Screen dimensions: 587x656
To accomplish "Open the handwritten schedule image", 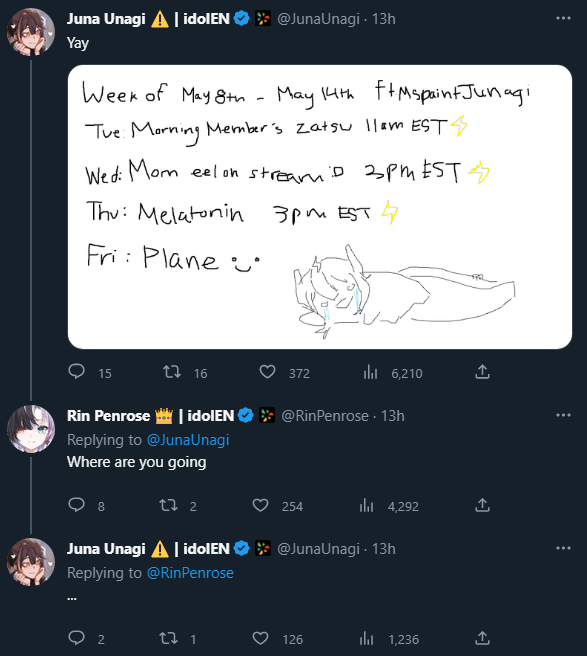I will (320, 207).
